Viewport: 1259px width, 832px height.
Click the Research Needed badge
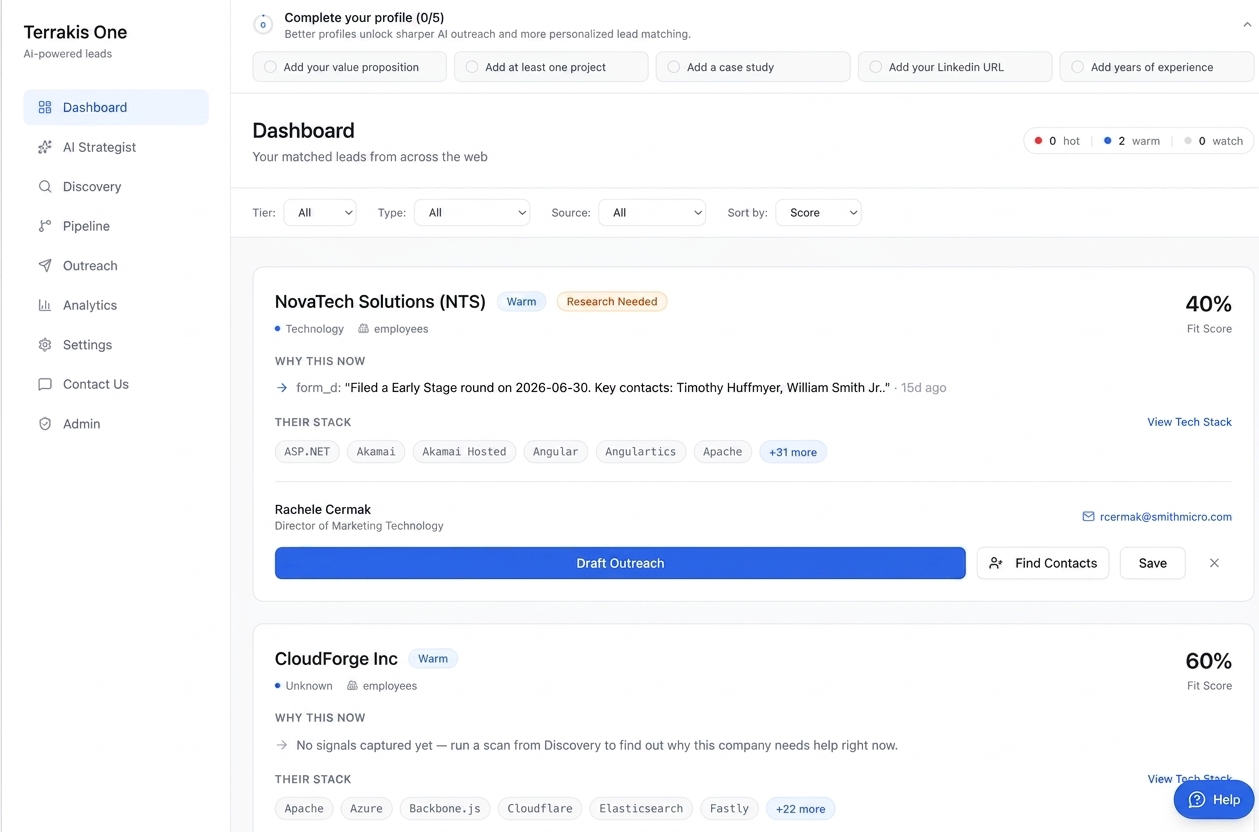(612, 301)
